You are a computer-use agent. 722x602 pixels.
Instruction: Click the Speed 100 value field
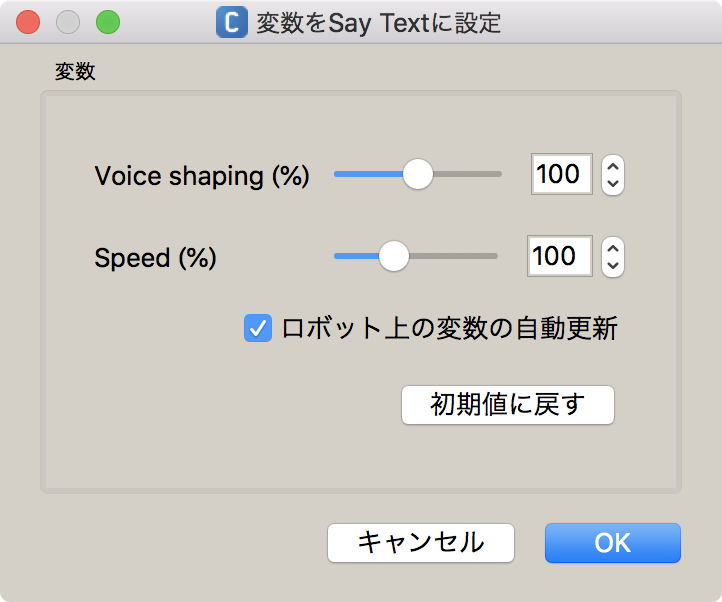coord(559,256)
